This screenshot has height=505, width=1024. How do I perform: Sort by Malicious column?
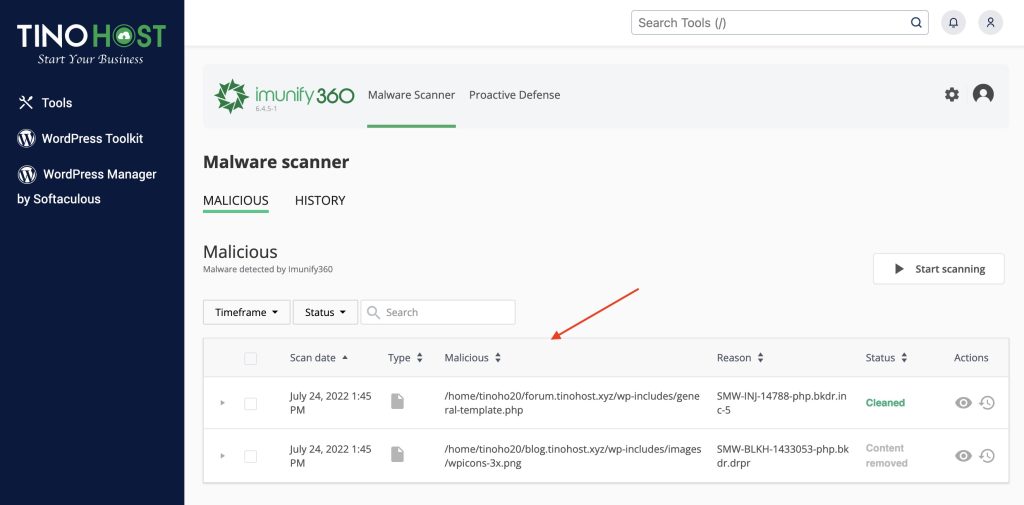point(472,358)
